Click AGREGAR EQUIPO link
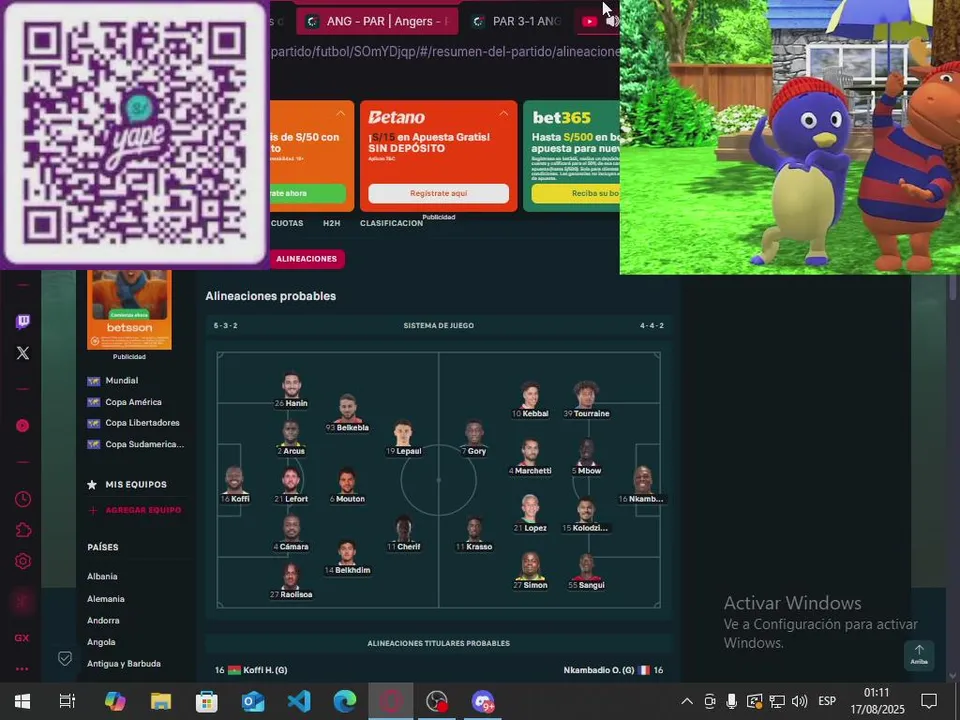 click(x=143, y=510)
